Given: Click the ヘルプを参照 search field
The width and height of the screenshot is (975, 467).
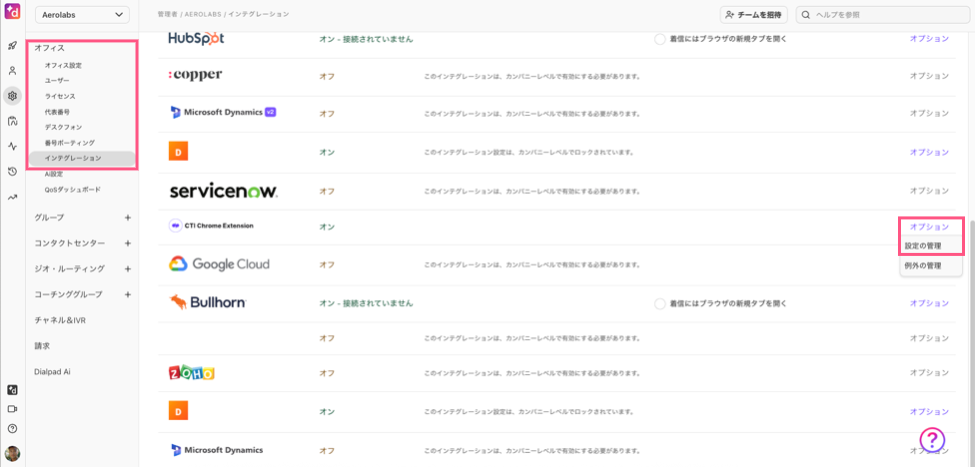Looking at the screenshot, I should [882, 14].
